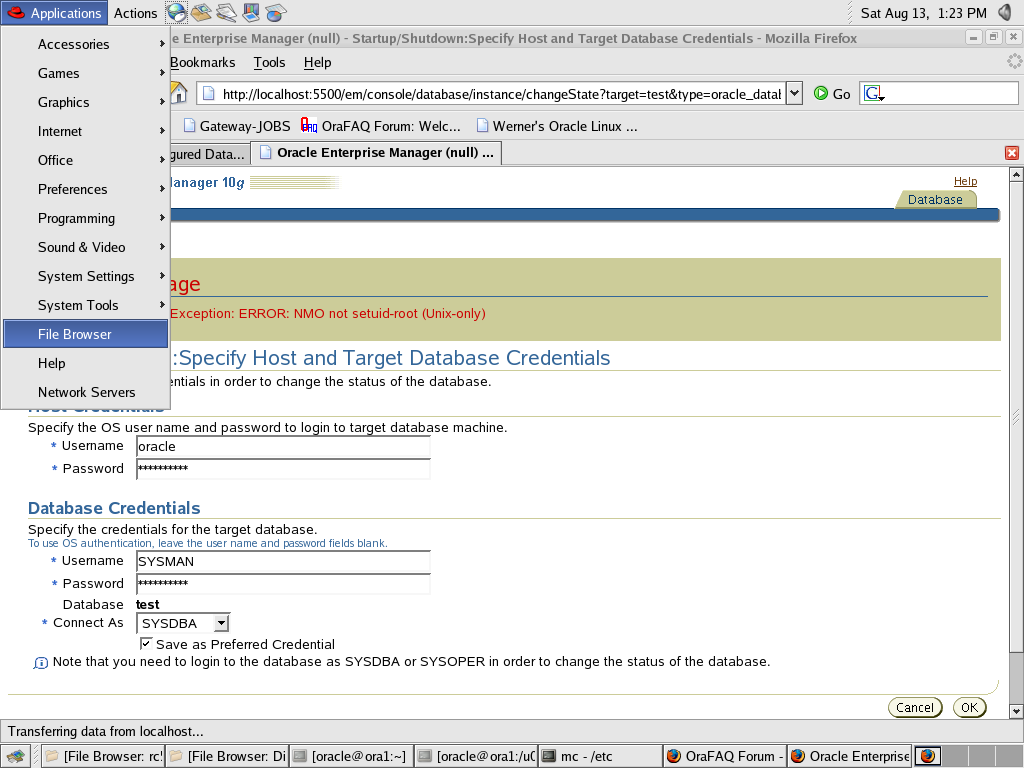Expand the System Tools submenu

click(x=86, y=305)
